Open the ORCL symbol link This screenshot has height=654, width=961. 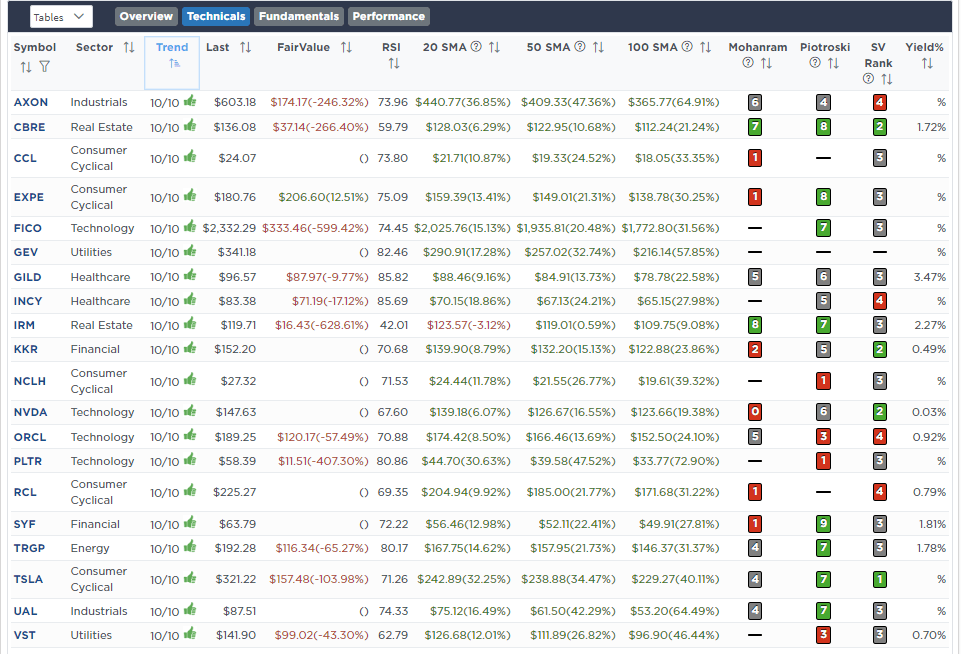point(29,438)
